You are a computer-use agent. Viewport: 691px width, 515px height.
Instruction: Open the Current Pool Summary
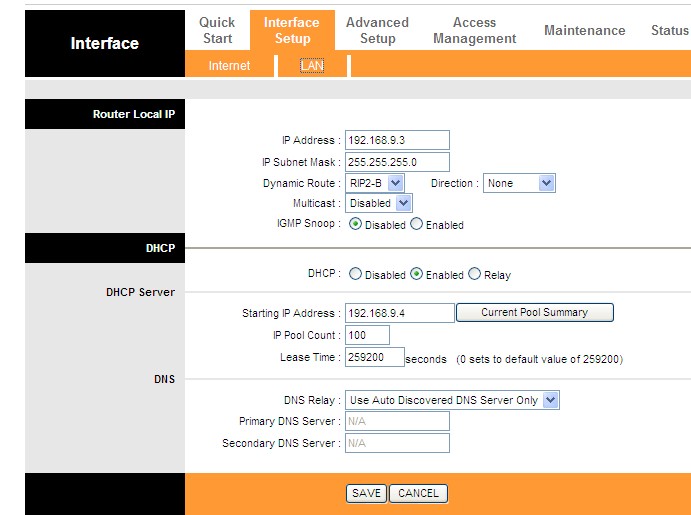coord(535,312)
